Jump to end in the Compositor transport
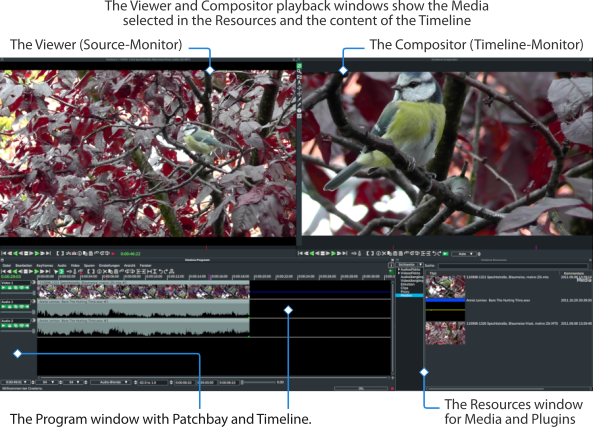The height and width of the screenshot is (427, 593). 345,253
